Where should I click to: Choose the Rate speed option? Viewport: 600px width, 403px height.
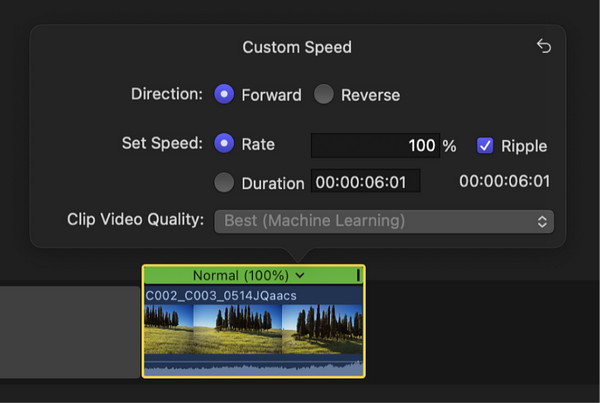[224, 144]
